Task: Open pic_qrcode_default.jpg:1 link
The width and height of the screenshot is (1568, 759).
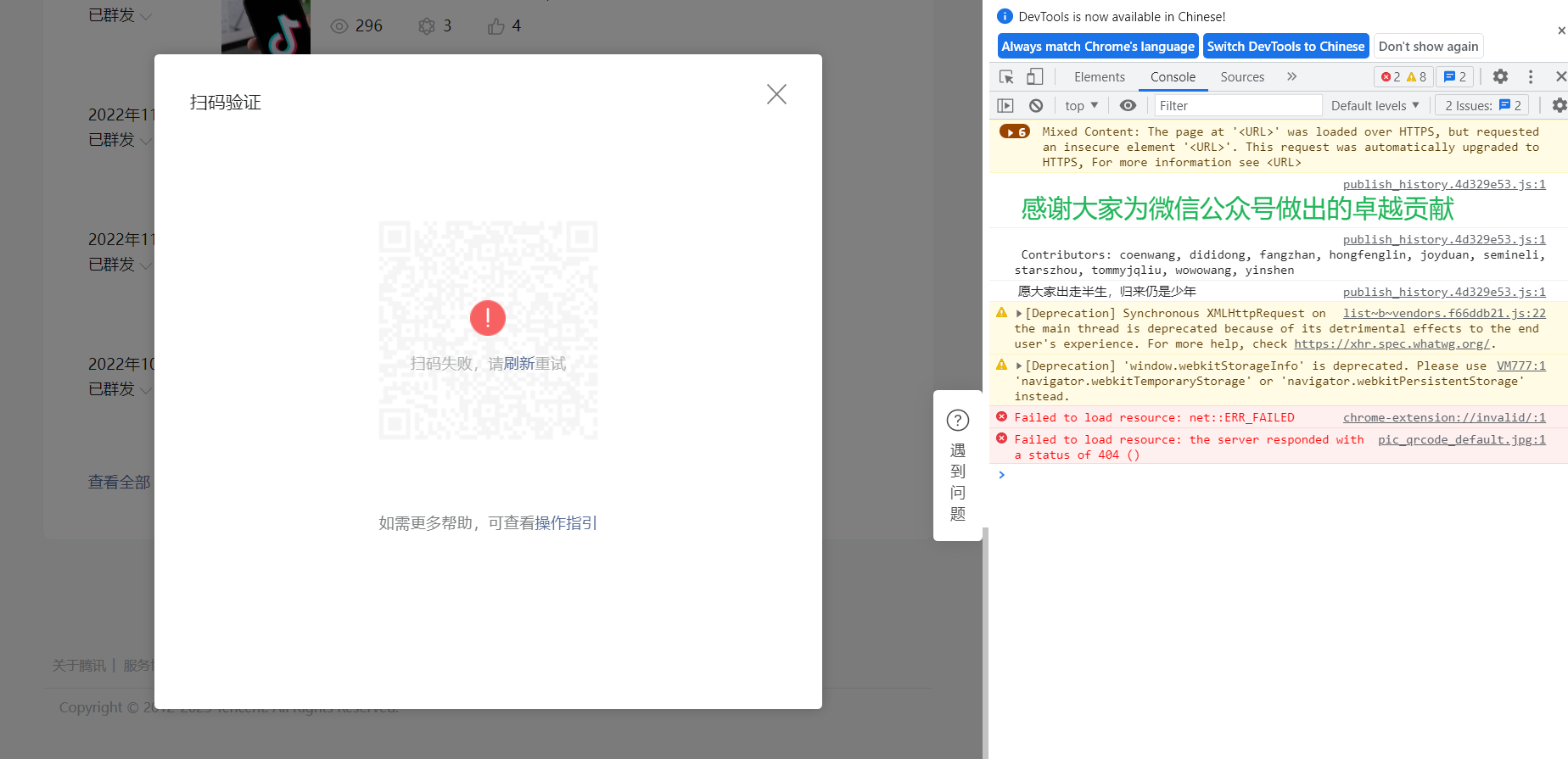Action: click(1462, 440)
